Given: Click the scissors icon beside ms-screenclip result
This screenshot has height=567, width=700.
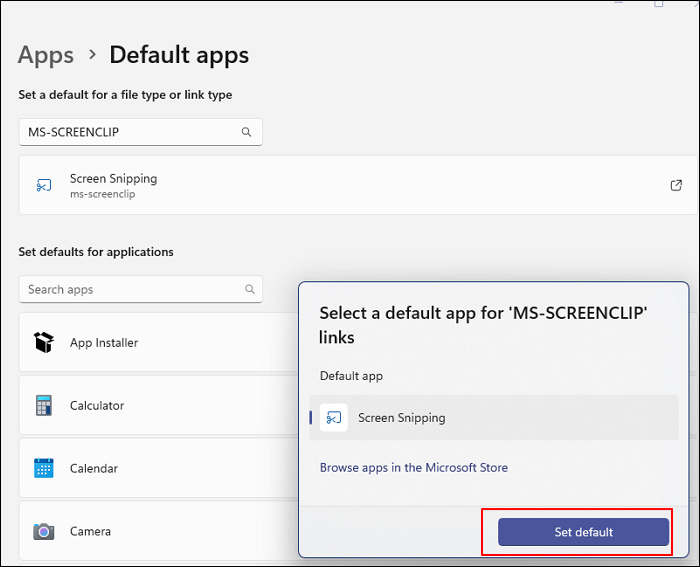Looking at the screenshot, I should coord(43,185).
